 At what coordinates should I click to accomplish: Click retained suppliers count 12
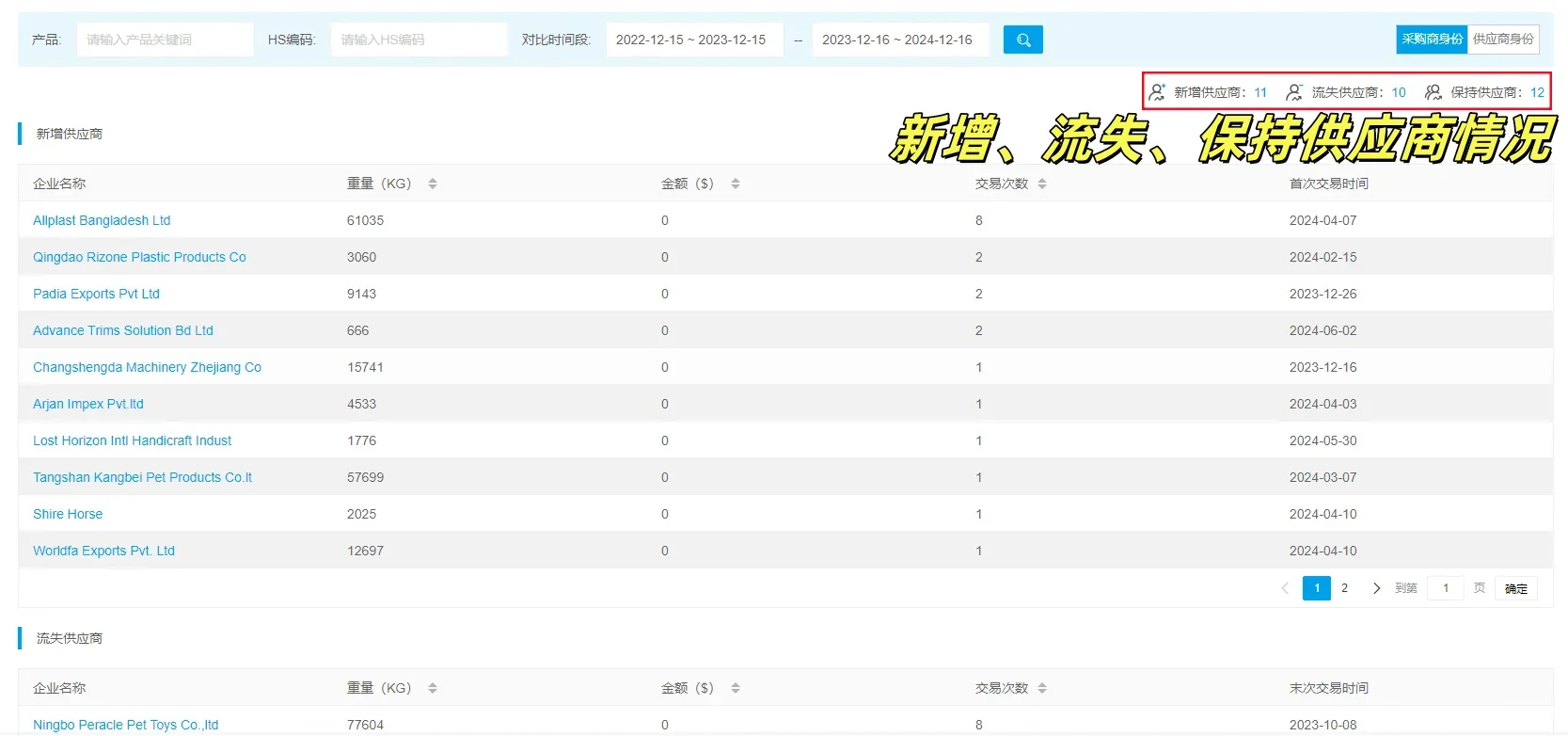pos(1537,92)
